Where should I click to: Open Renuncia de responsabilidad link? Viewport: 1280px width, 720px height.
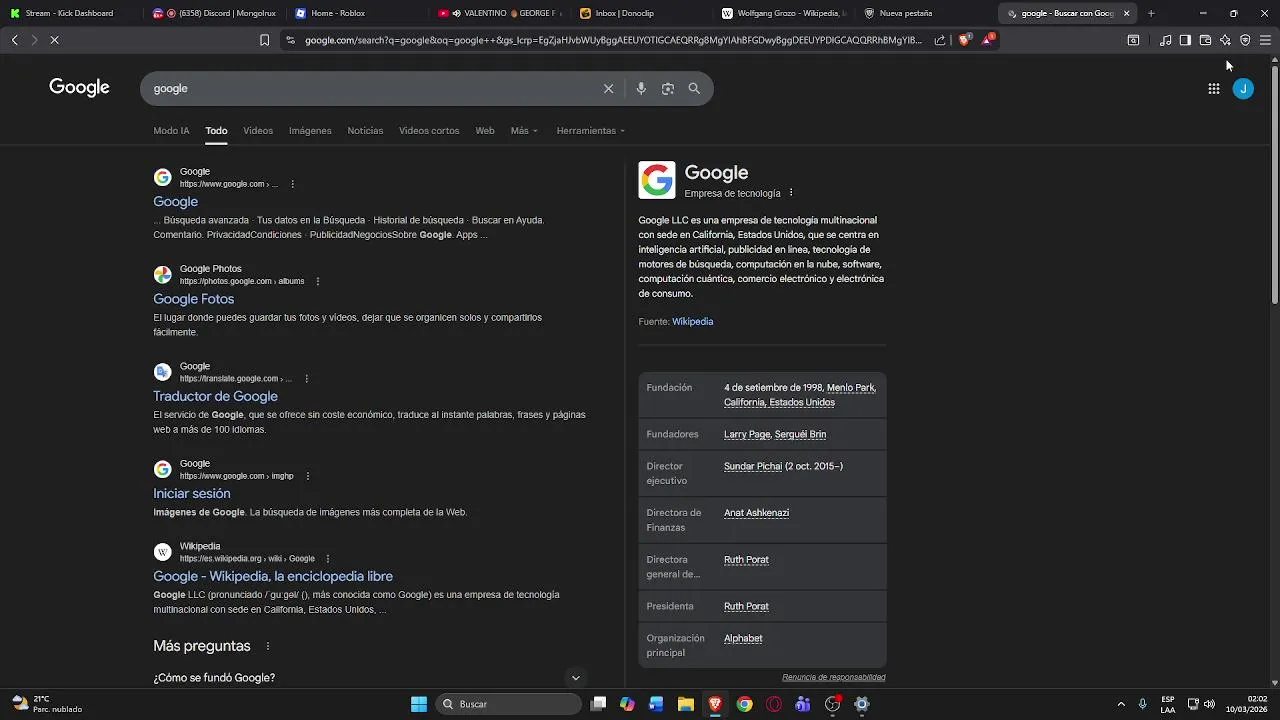[834, 677]
